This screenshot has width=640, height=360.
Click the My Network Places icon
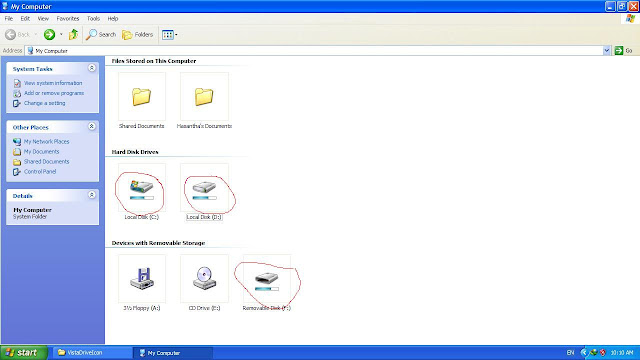(17, 142)
